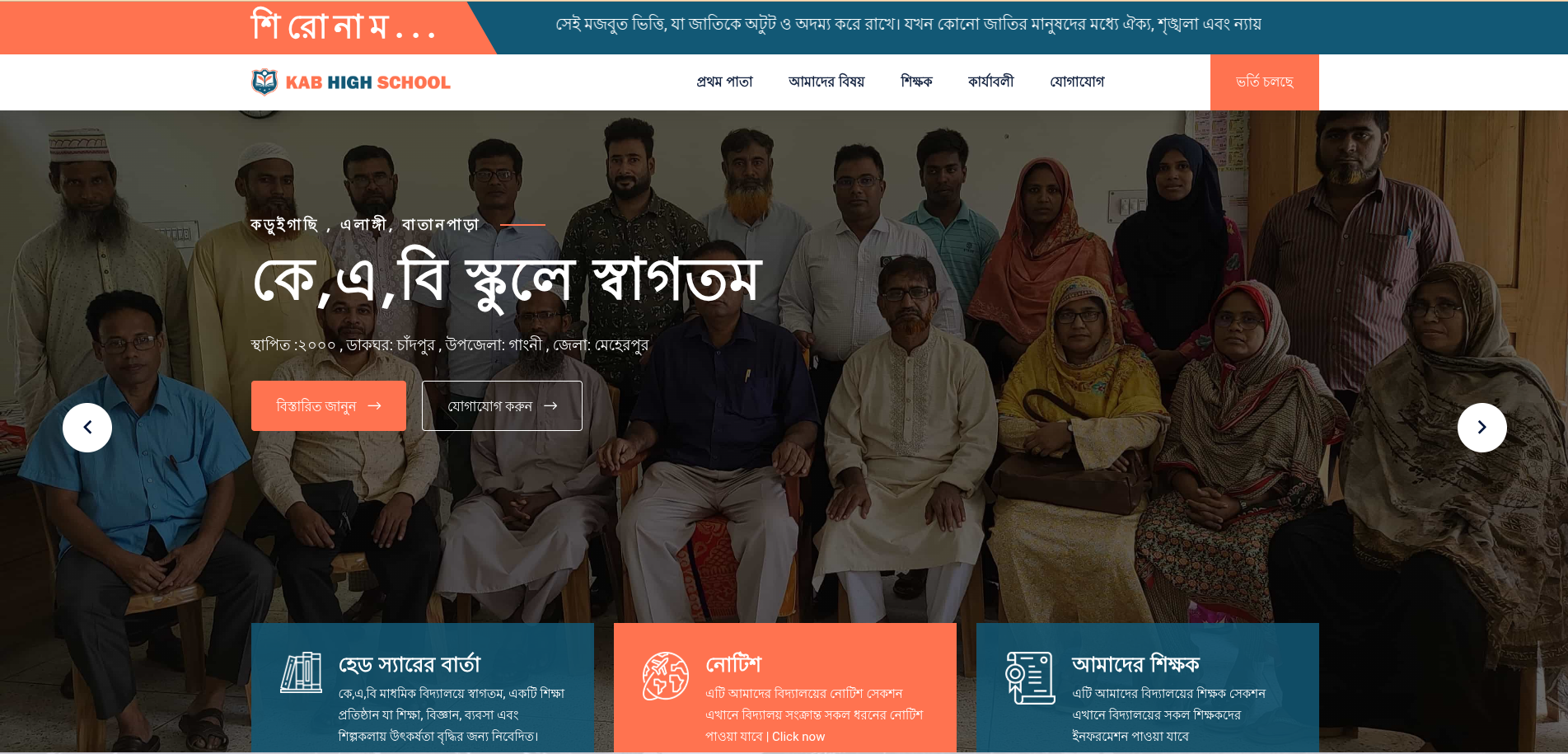The height and width of the screenshot is (754, 1568).
Task: Go to যোগাযোগ page from navbar
Action: [1077, 82]
